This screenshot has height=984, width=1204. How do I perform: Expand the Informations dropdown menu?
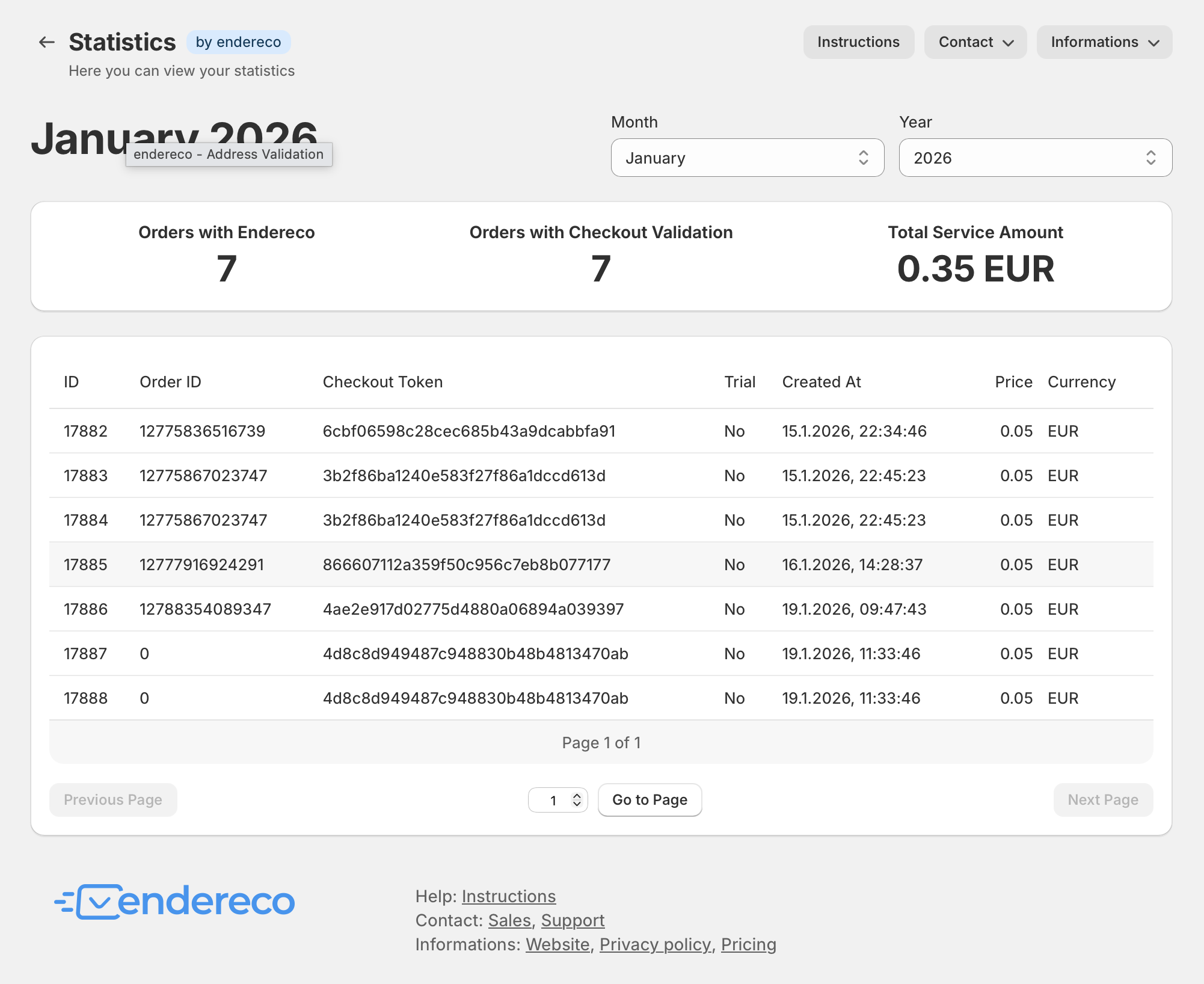coord(1104,42)
